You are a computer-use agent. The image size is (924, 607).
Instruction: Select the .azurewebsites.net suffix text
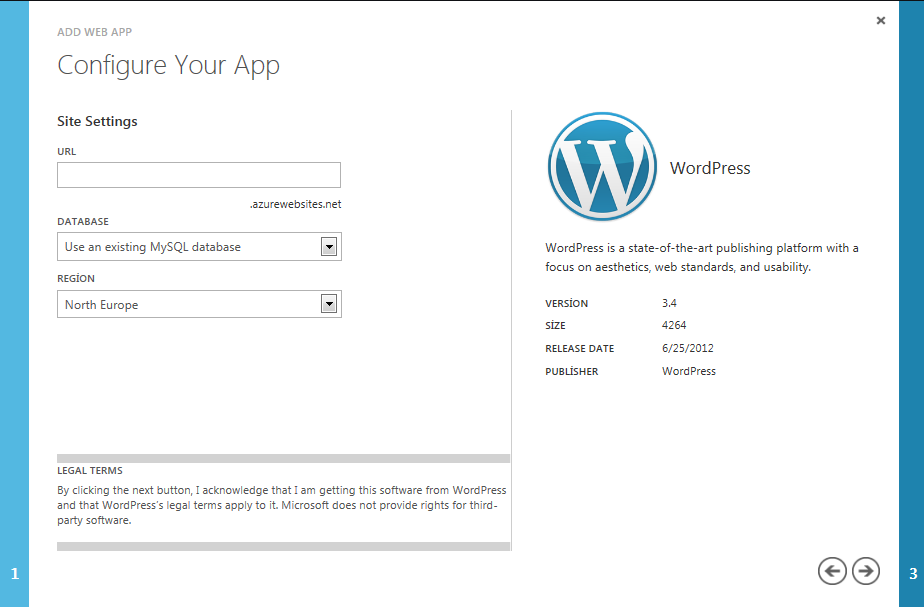[x=295, y=204]
